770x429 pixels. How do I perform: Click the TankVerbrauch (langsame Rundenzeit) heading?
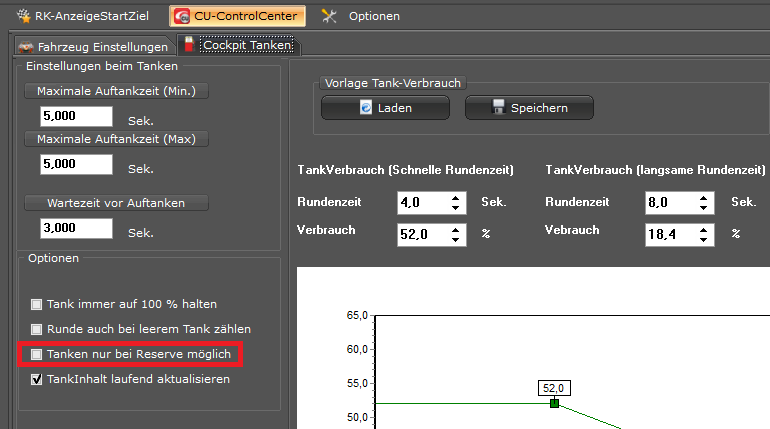655,170
